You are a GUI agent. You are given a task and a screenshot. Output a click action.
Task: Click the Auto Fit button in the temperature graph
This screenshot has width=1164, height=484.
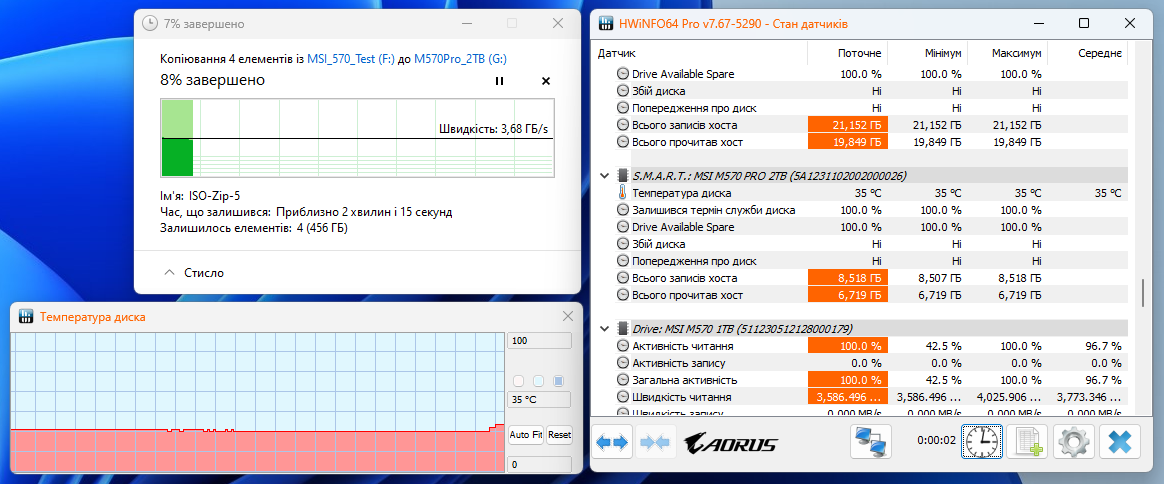point(526,434)
